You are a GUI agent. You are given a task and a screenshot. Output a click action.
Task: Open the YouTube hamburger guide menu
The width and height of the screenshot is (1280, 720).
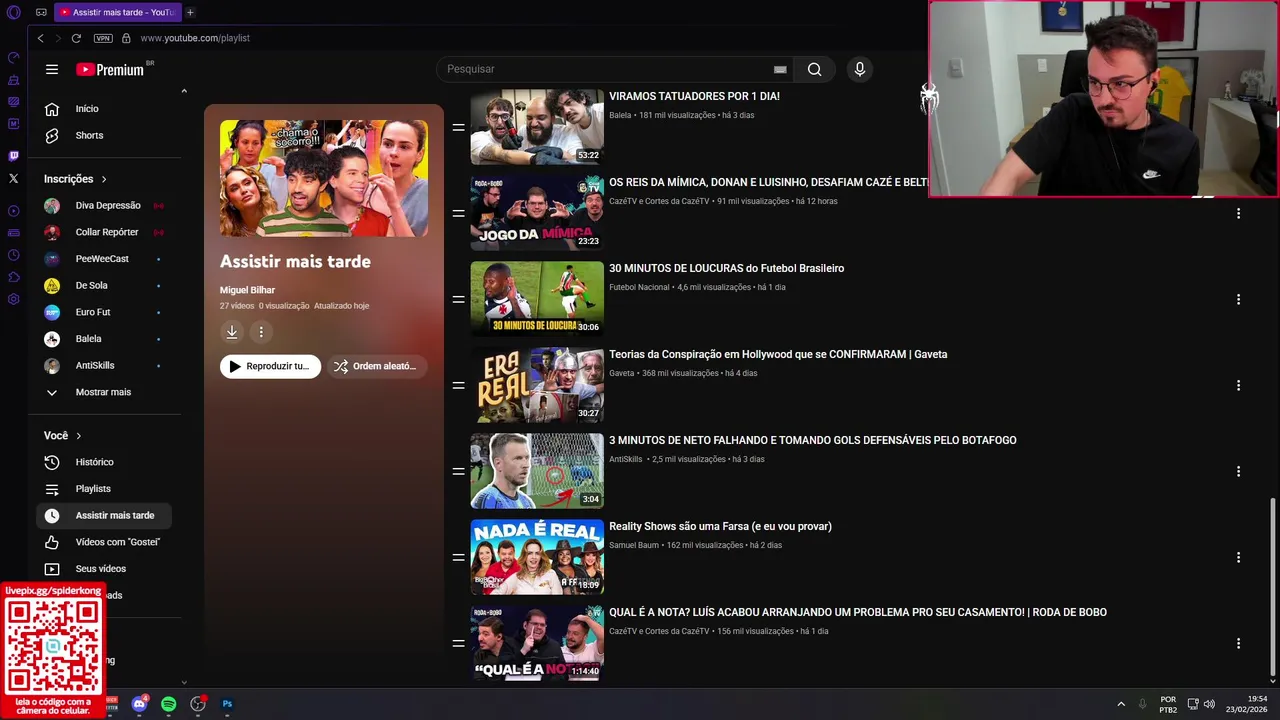point(52,69)
